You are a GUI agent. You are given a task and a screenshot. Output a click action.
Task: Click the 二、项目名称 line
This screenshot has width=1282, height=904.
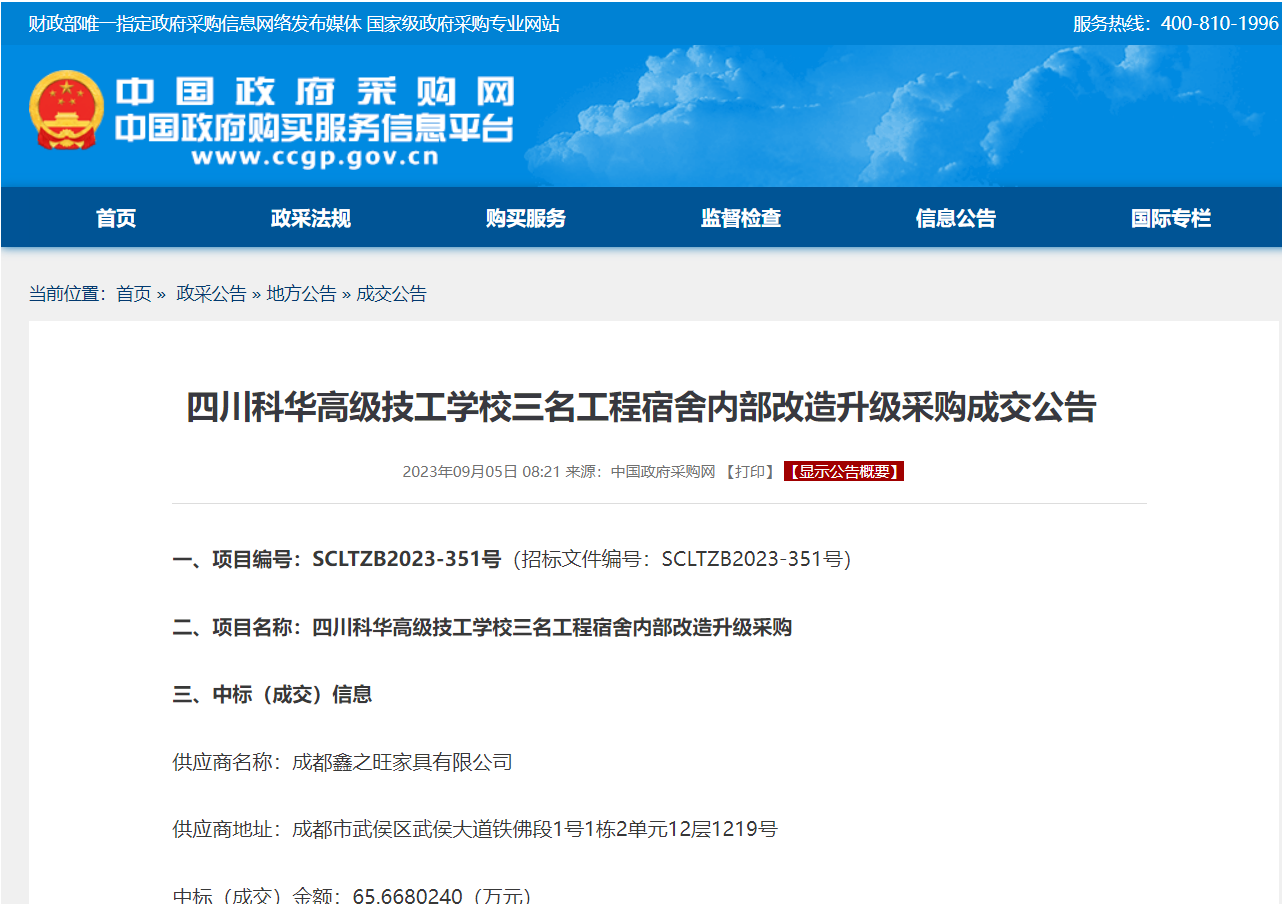point(482,628)
